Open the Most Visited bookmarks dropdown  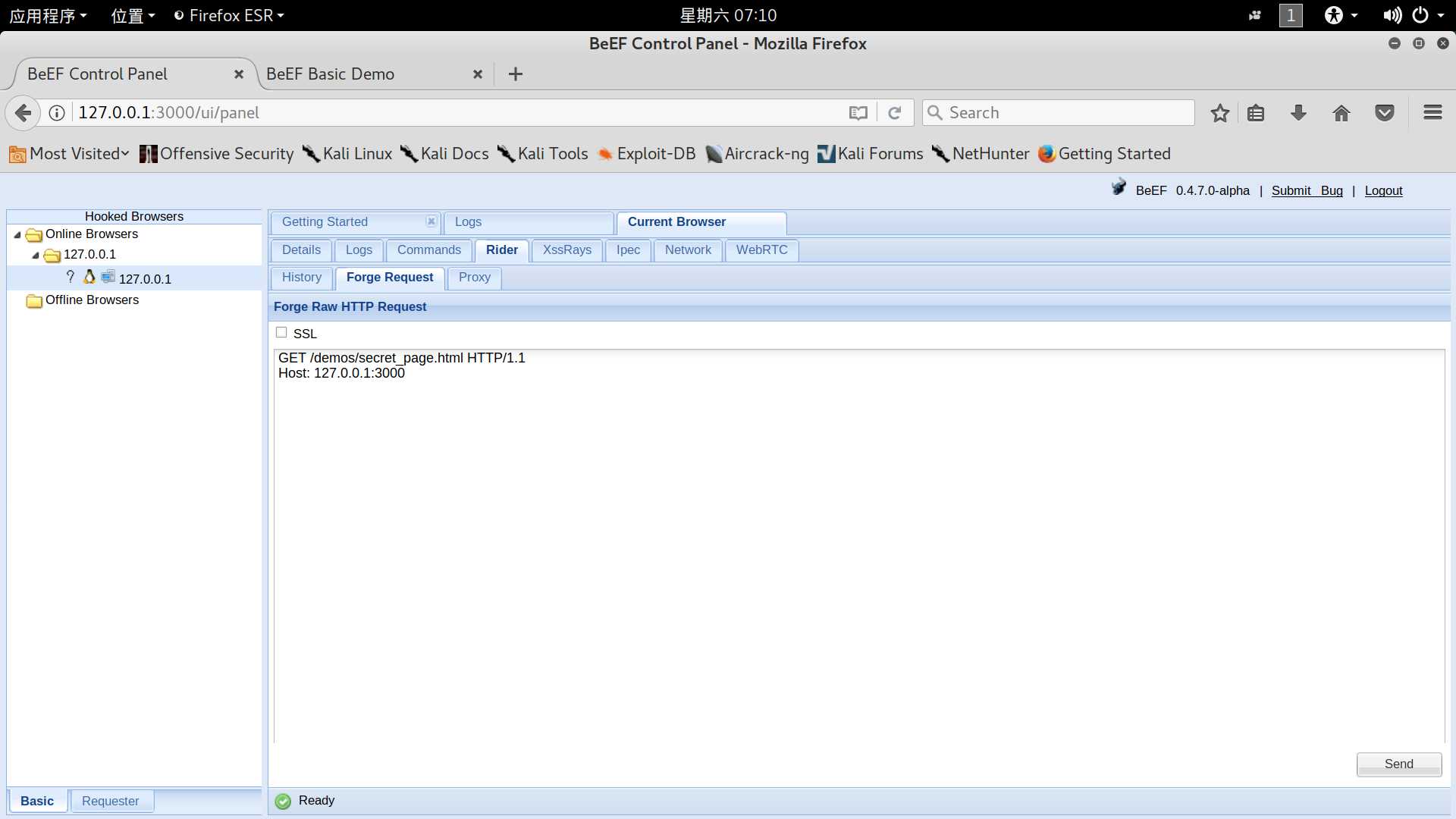[69, 154]
